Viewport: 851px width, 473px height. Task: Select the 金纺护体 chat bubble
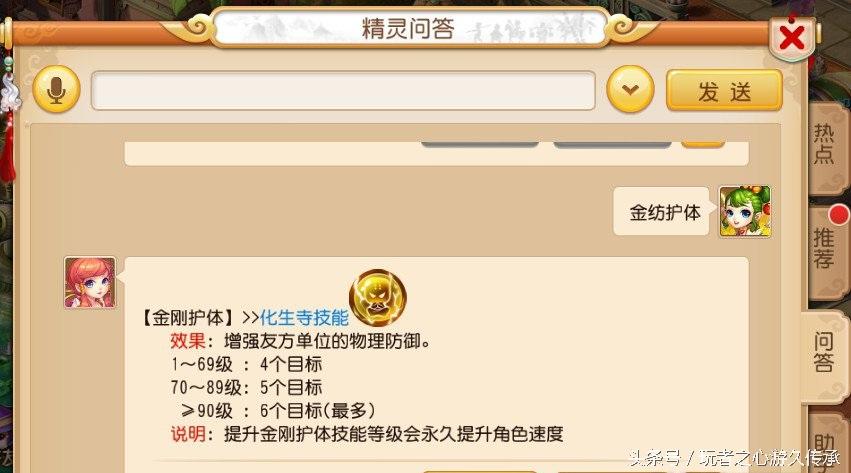pos(662,212)
